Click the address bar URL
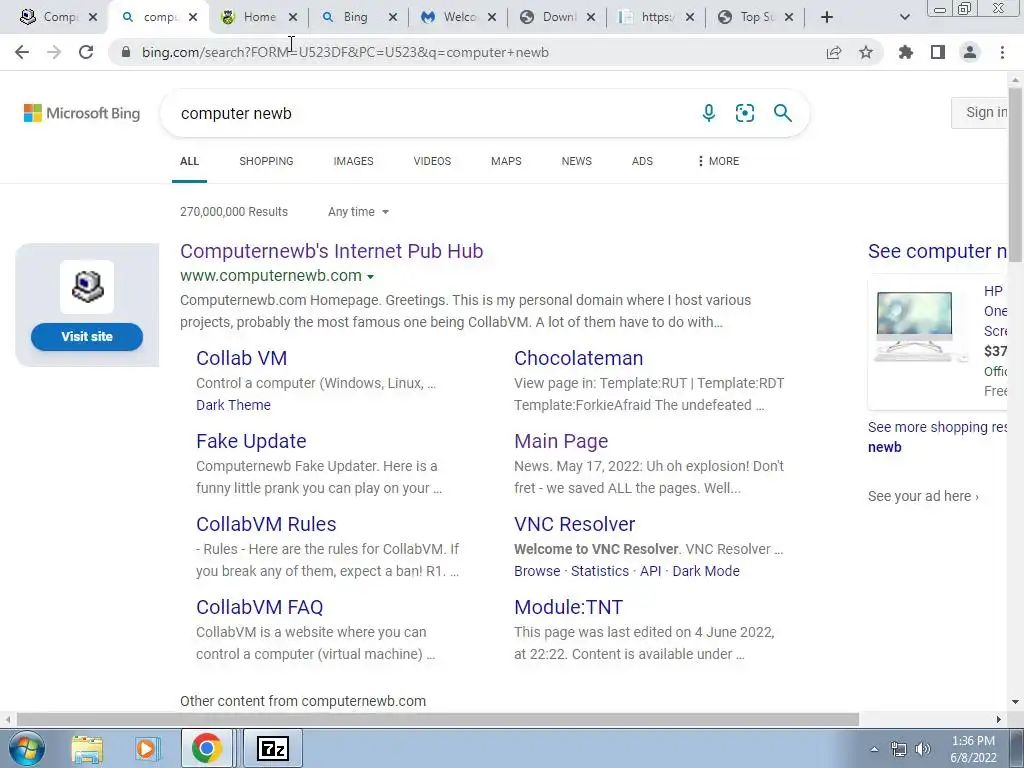Viewport: 1024px width, 768px height. [345, 52]
